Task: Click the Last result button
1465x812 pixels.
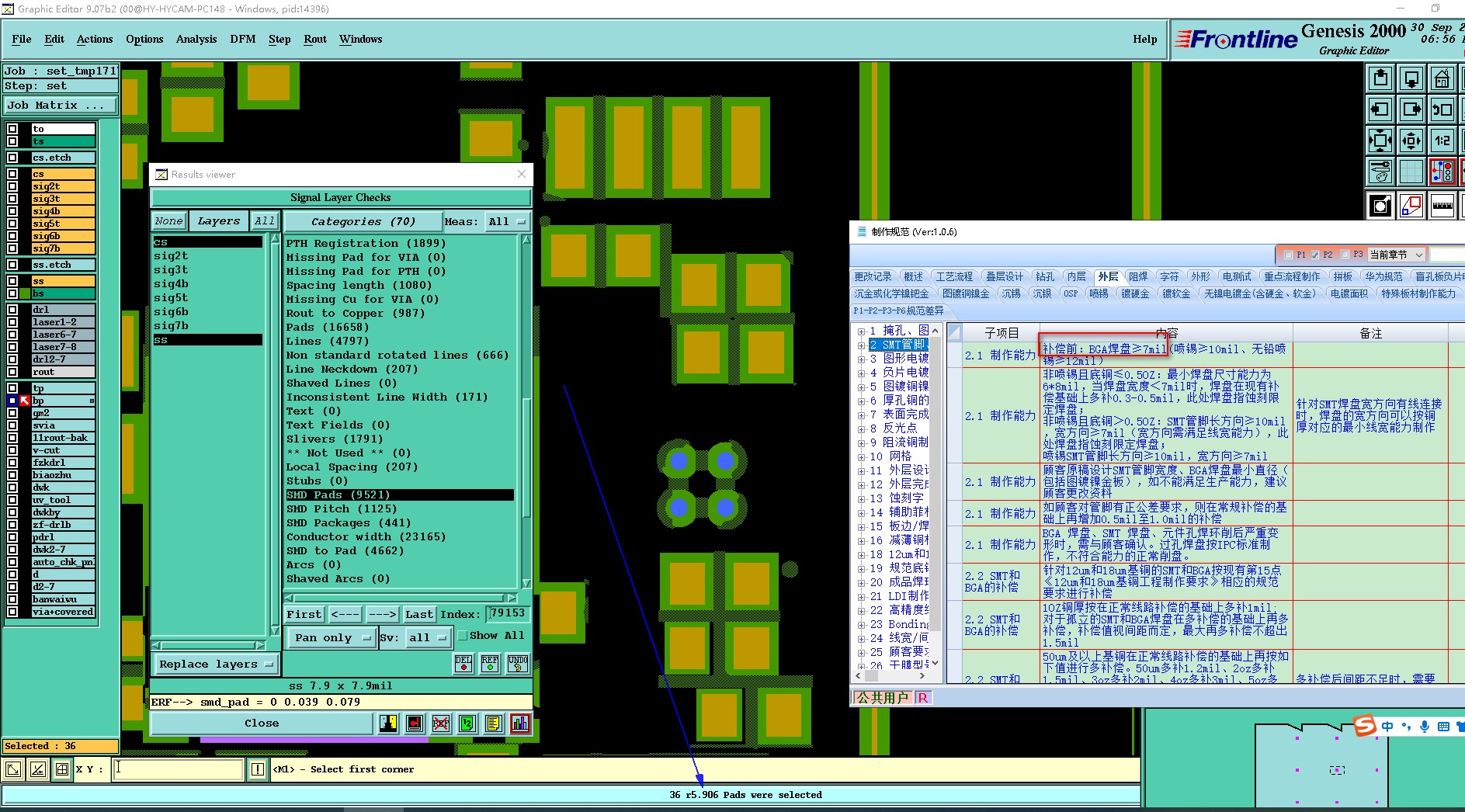Action: tap(419, 614)
